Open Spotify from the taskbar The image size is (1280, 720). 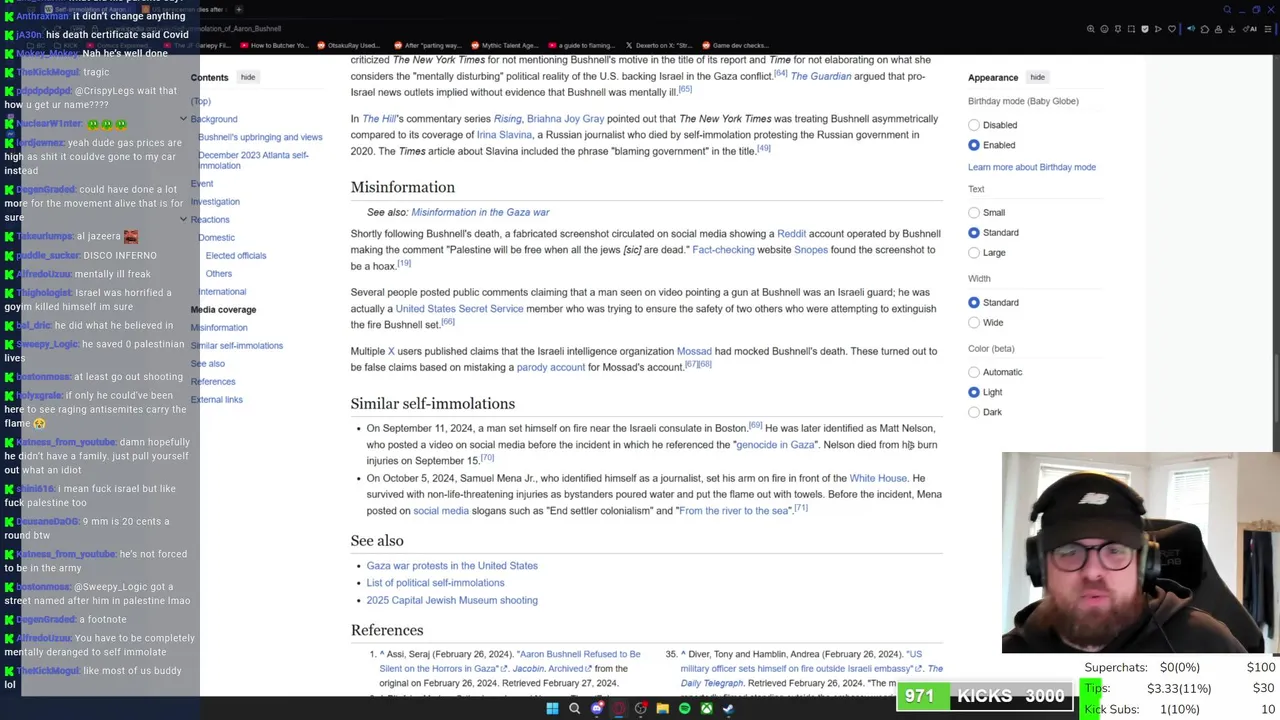(x=684, y=708)
